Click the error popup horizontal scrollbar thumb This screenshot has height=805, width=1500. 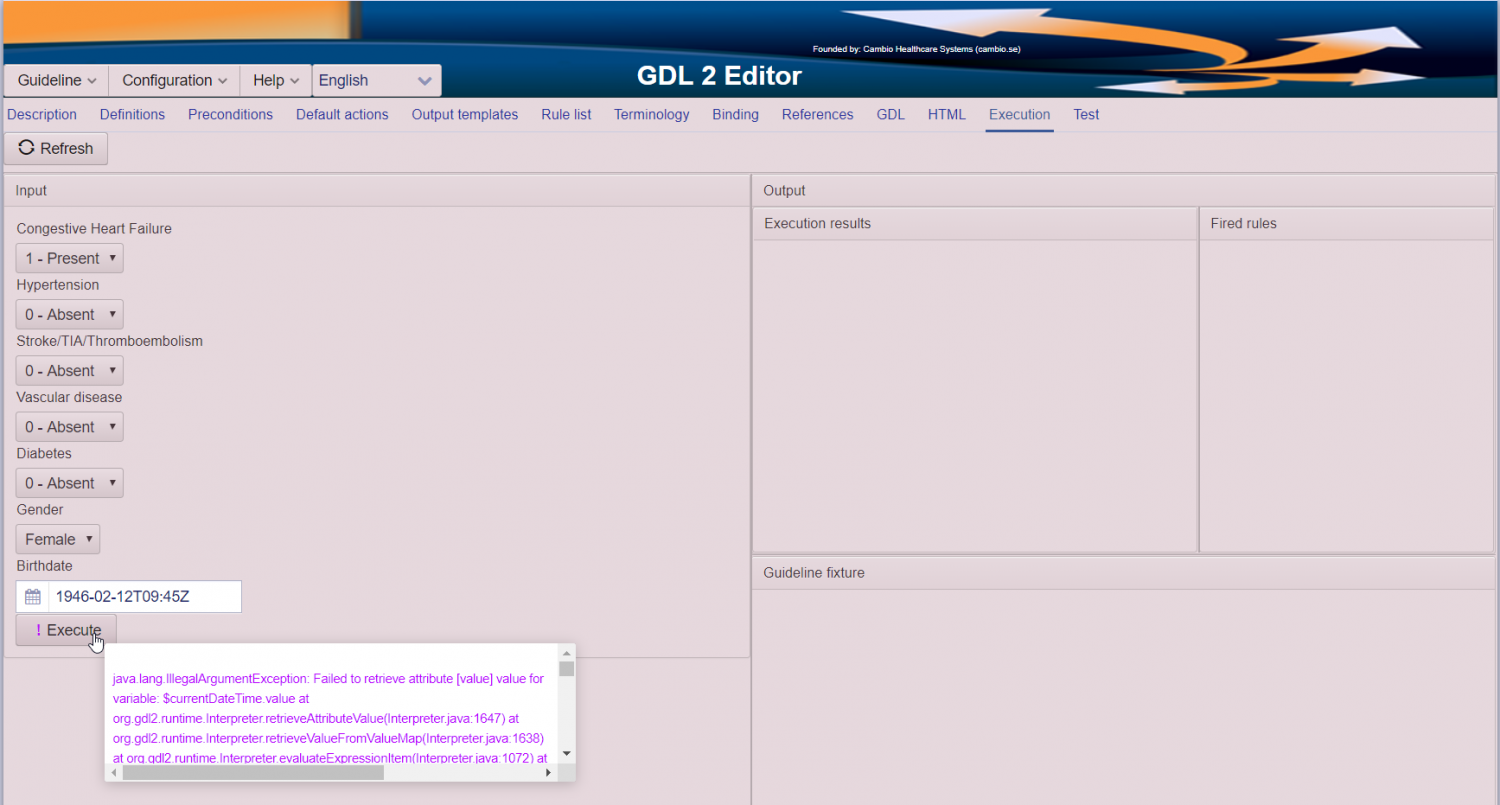[253, 772]
